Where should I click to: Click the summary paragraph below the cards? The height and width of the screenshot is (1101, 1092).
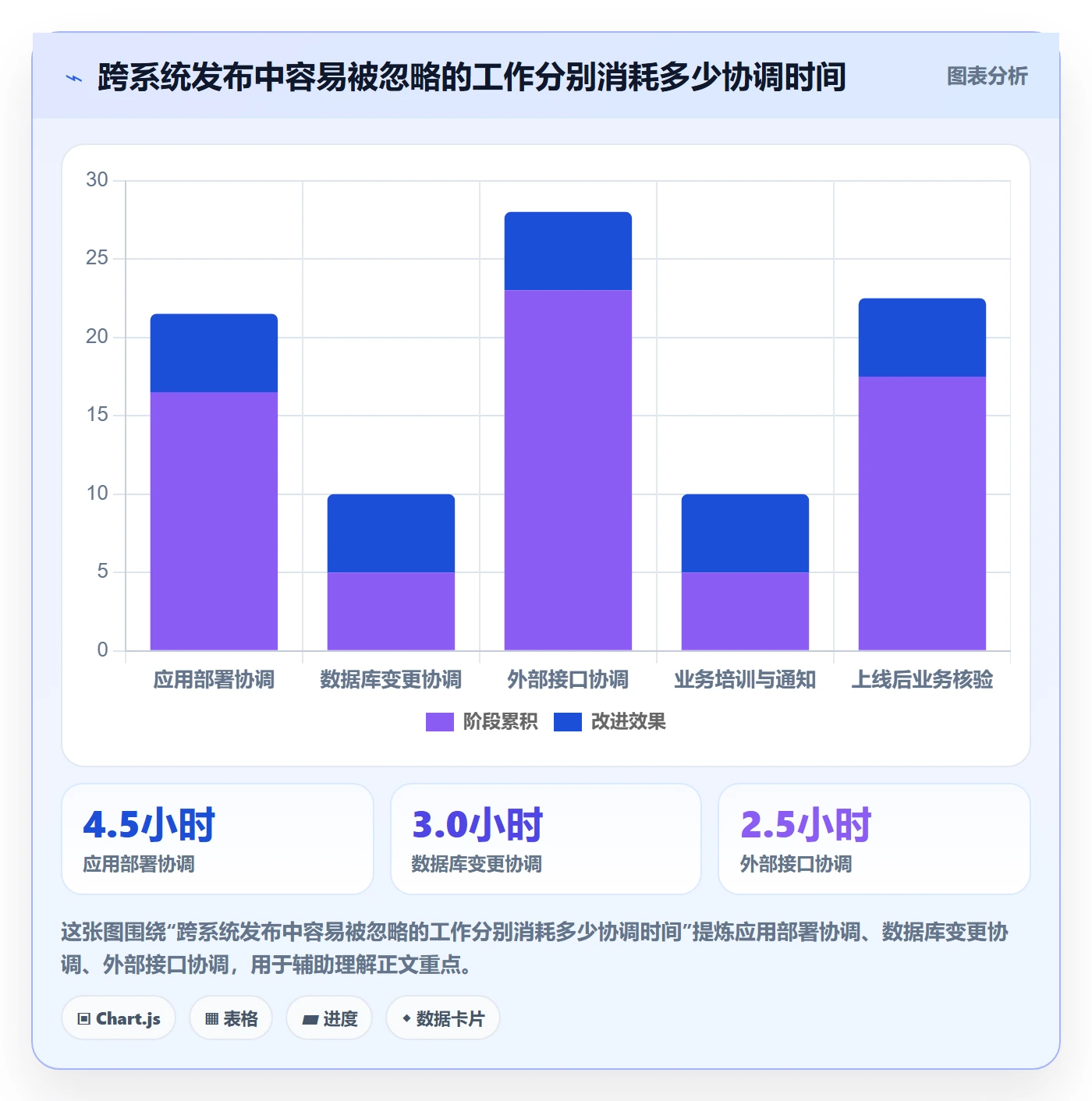(535, 948)
